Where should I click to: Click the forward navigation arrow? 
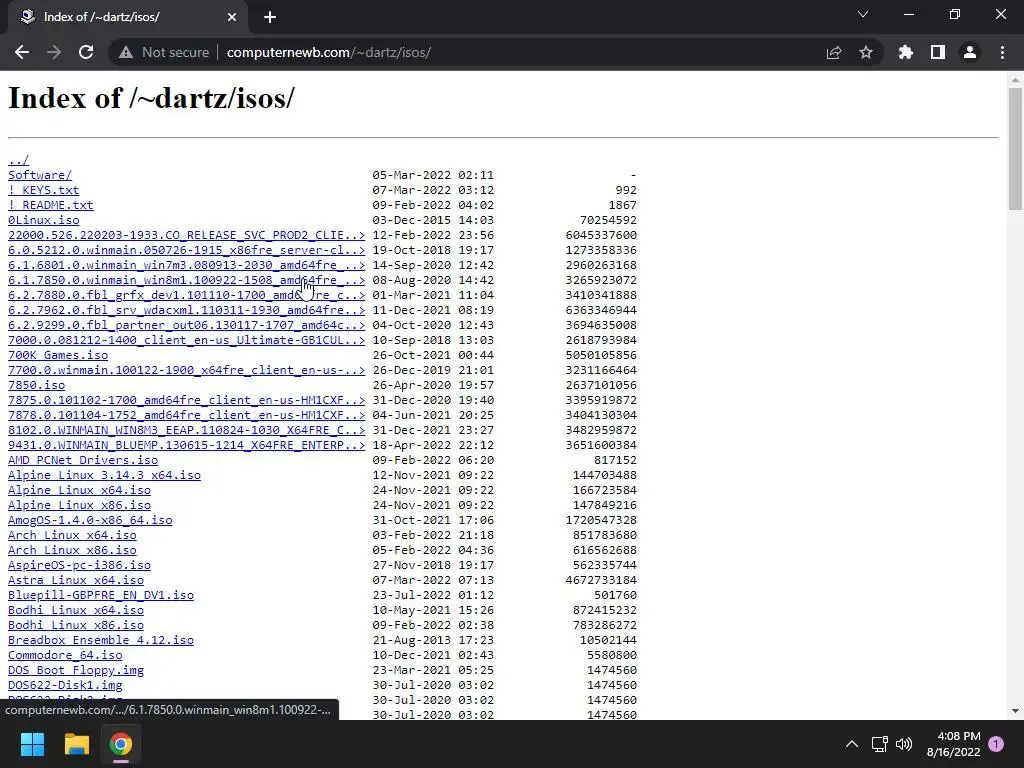[54, 52]
